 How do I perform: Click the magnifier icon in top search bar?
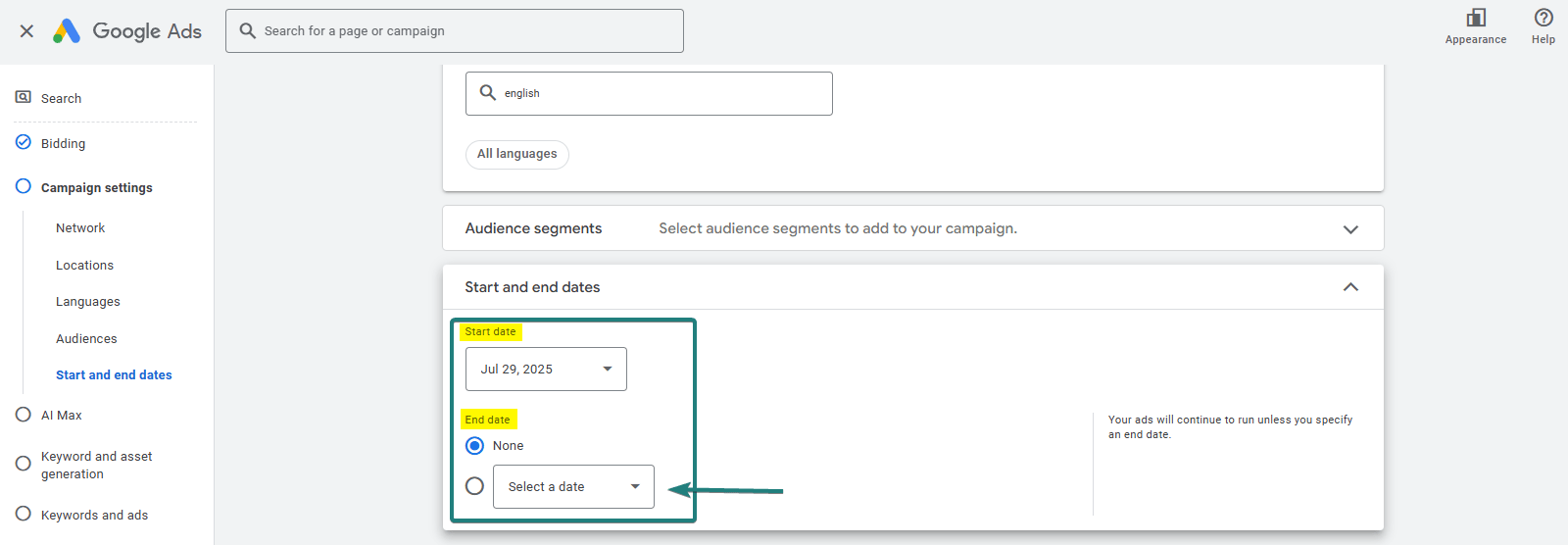tap(248, 31)
